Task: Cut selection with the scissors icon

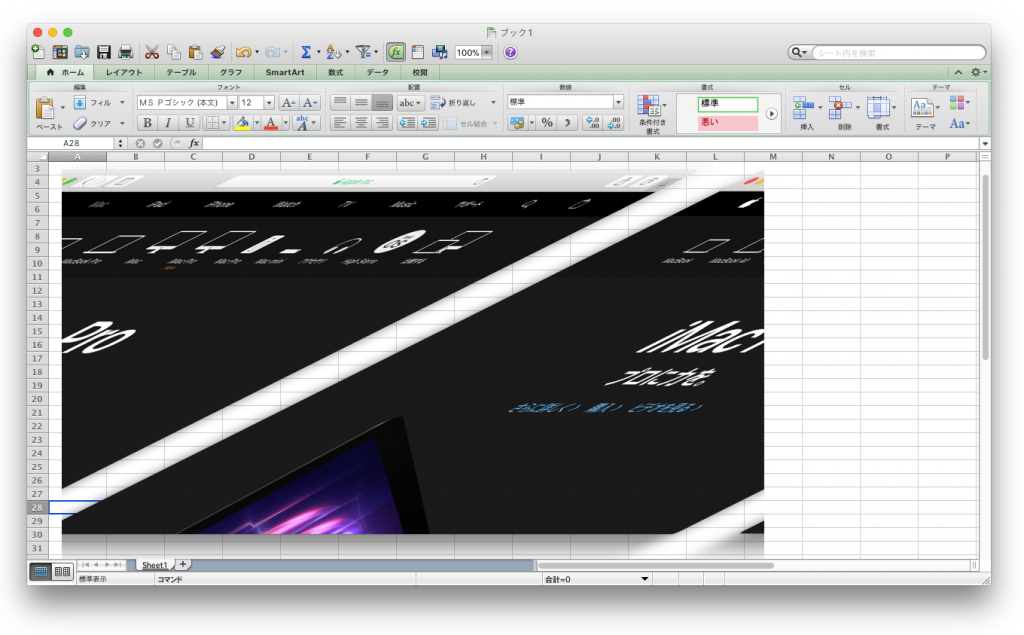Action: point(152,52)
